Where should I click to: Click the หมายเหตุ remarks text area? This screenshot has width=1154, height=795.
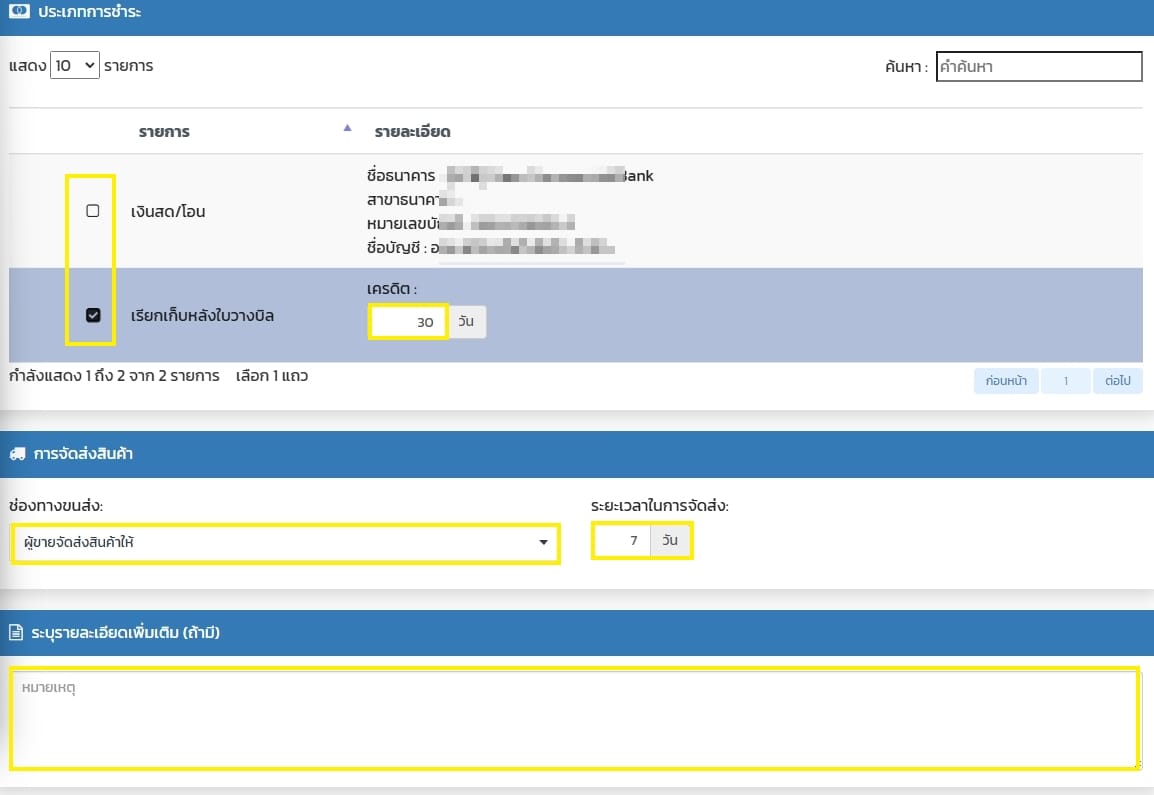(575, 720)
